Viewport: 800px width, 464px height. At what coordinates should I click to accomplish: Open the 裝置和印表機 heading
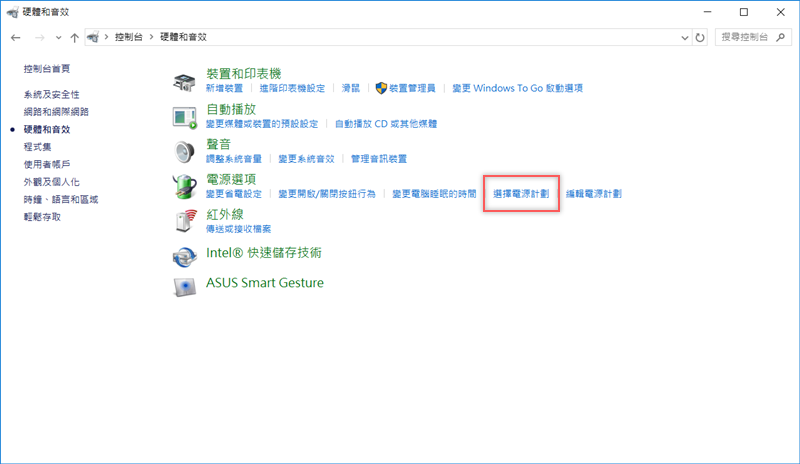coord(243,74)
